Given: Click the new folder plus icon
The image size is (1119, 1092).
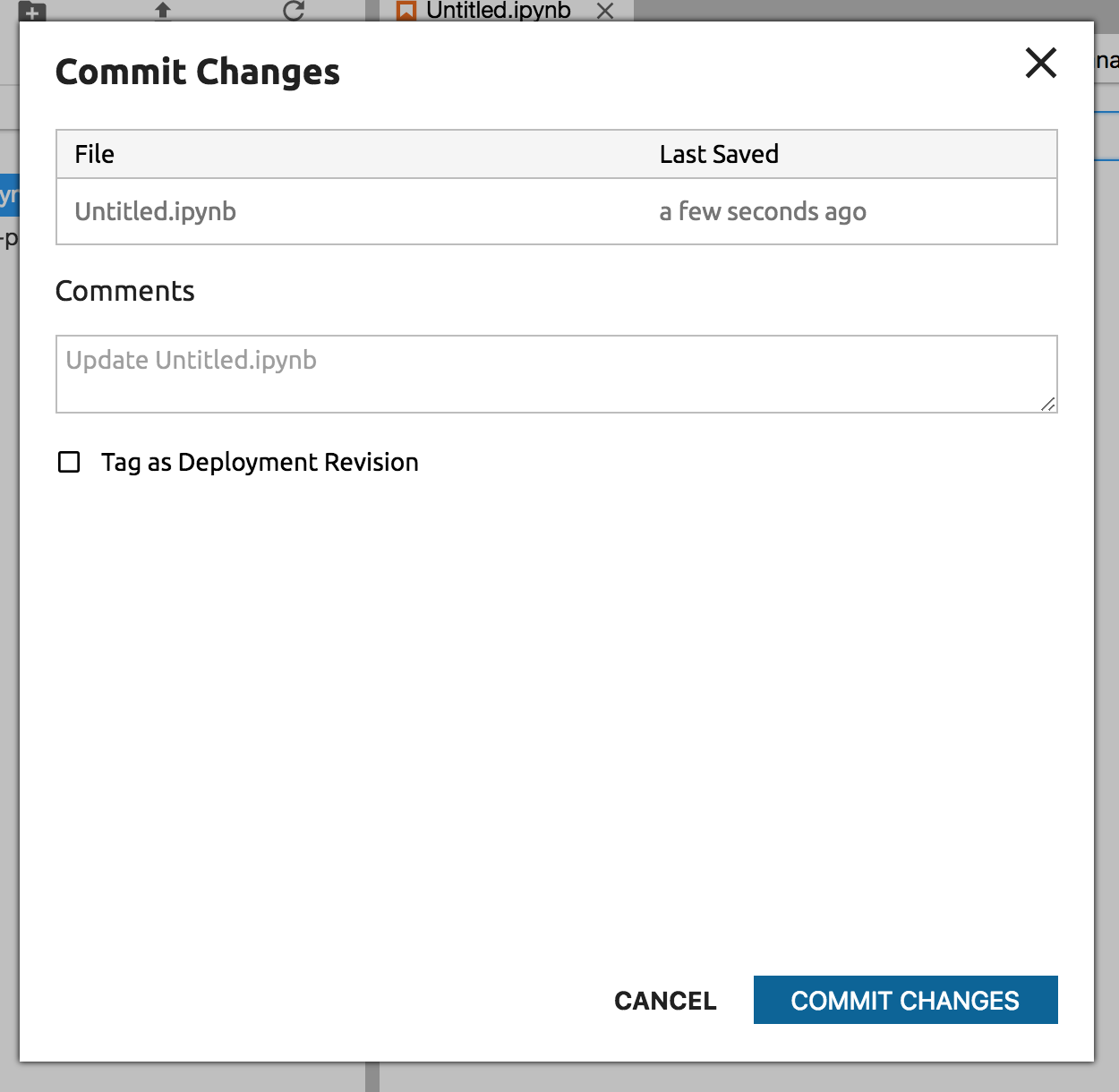Looking at the screenshot, I should [x=32, y=13].
